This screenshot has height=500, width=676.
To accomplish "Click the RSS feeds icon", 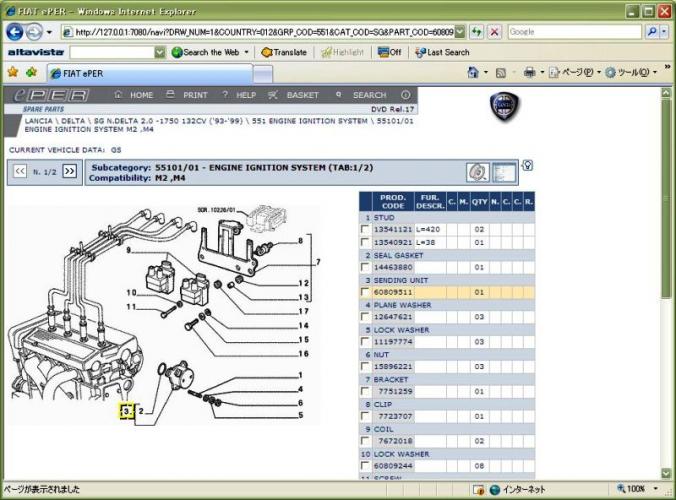I will (501, 73).
